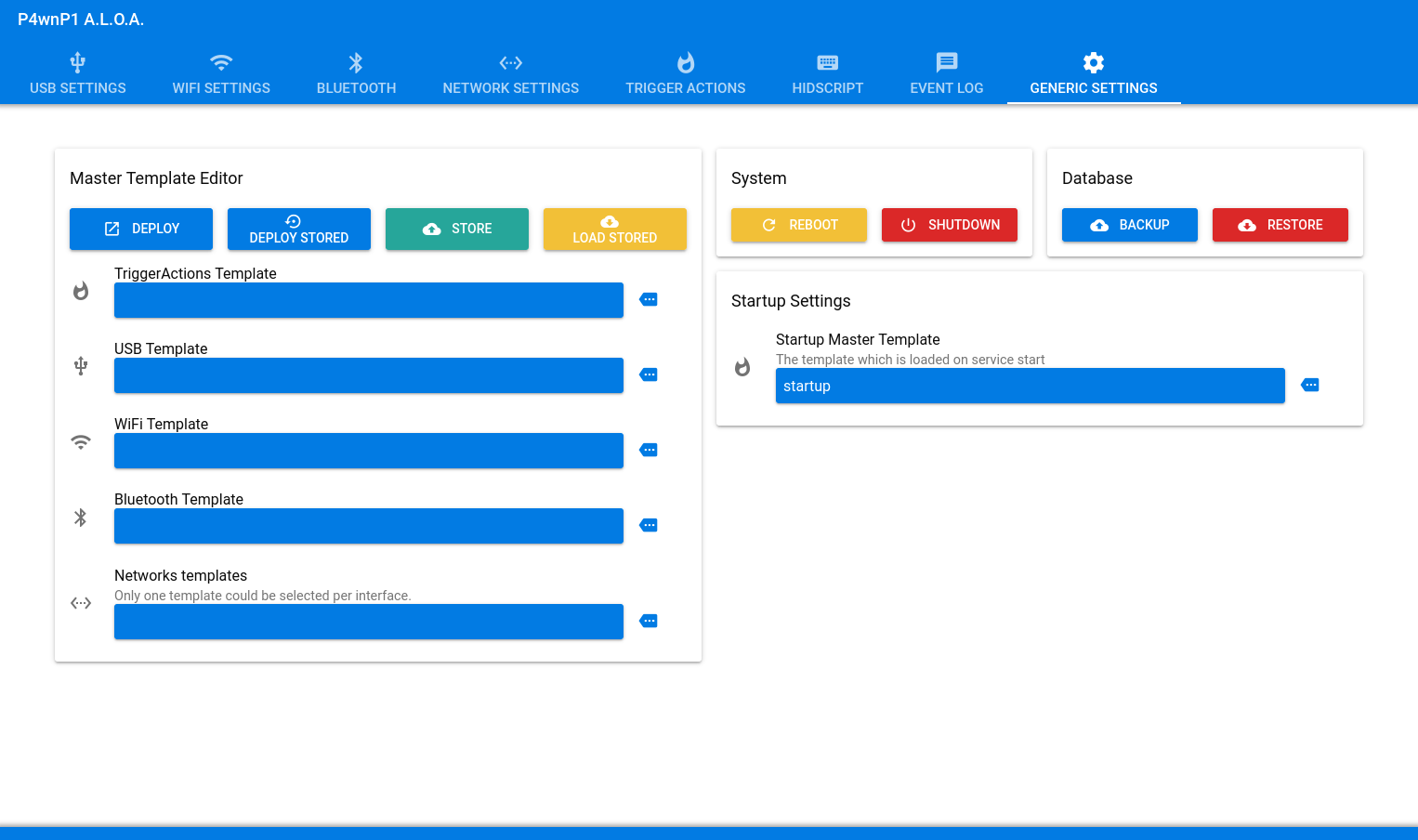
Task: Click the USB Template selector icon
Action: 649,374
